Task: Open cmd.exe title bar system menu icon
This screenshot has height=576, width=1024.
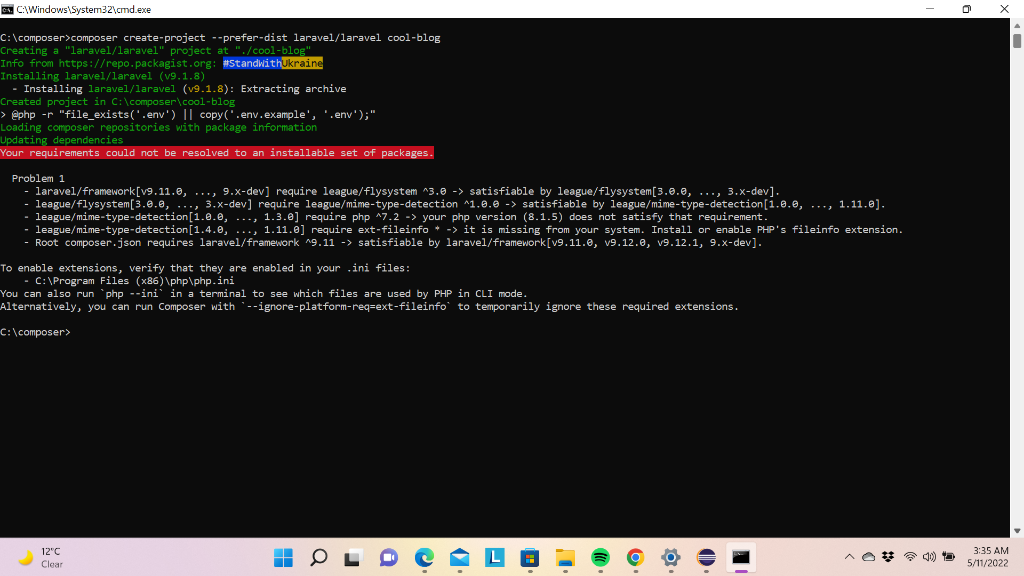Action: pyautogui.click(x=7, y=9)
